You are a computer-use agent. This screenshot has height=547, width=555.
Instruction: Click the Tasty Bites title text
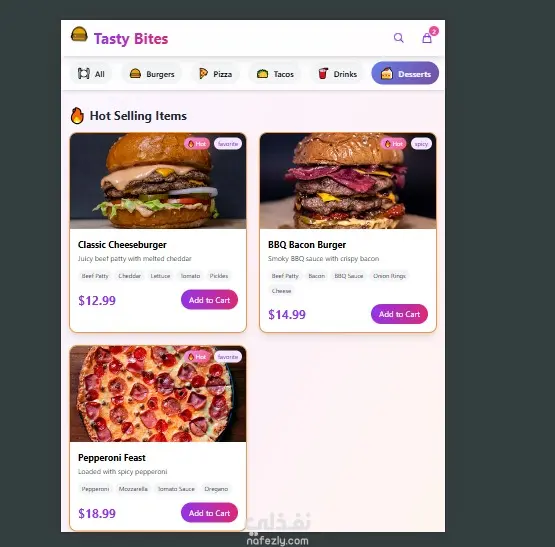[x=131, y=39]
